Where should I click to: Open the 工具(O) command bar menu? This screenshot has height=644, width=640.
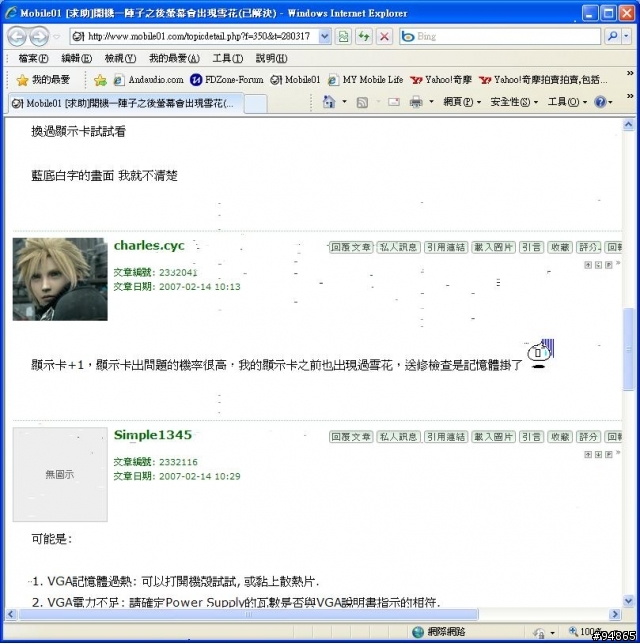tap(567, 102)
